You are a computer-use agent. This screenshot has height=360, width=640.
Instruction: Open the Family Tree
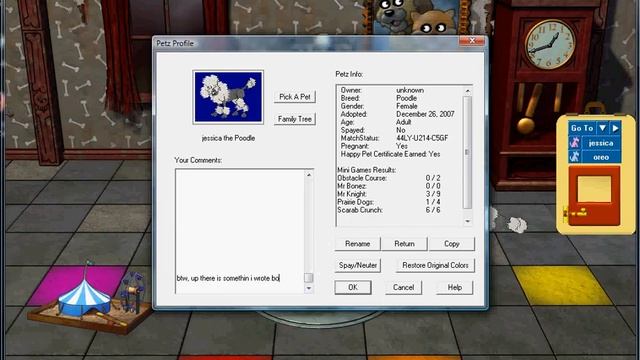point(295,119)
